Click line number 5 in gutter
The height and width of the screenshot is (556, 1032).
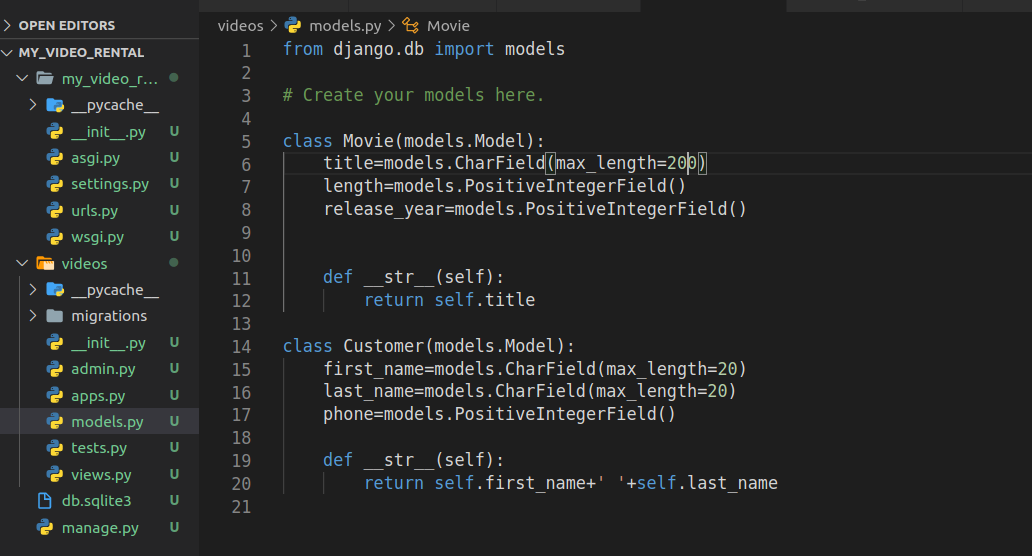pyautogui.click(x=246, y=141)
